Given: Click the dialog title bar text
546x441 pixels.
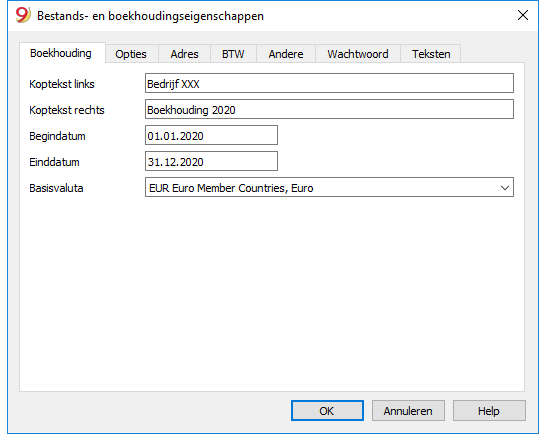Looking at the screenshot, I should tap(150, 16).
